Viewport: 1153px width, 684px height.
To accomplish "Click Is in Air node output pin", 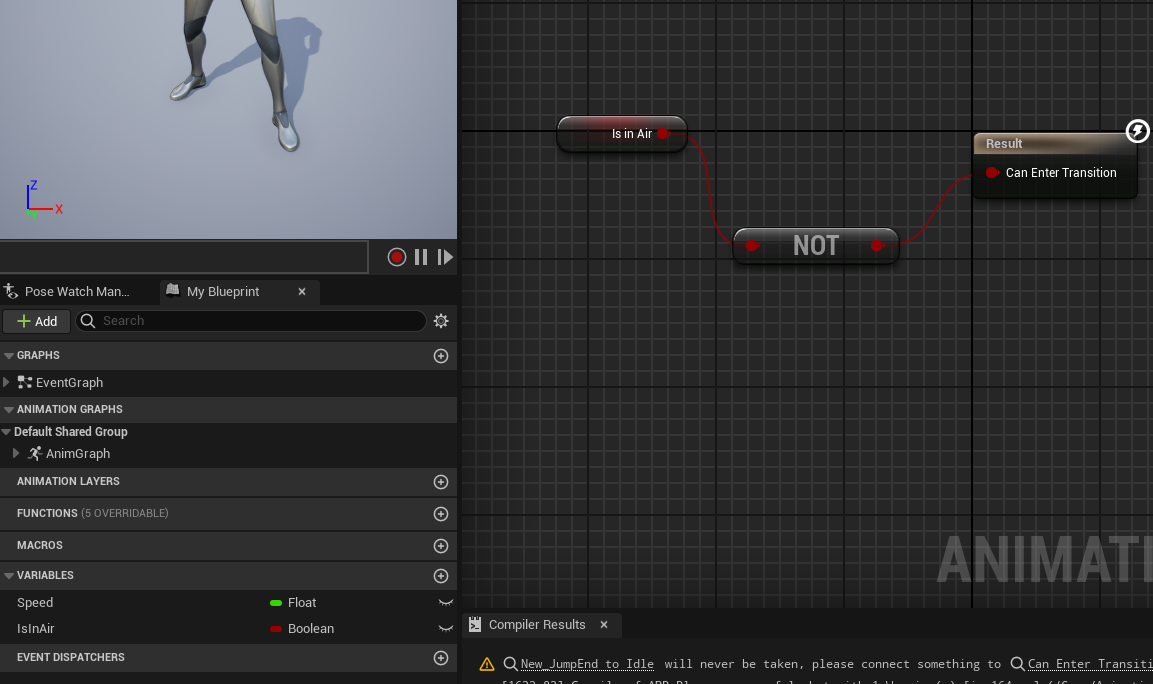I will [x=663, y=133].
